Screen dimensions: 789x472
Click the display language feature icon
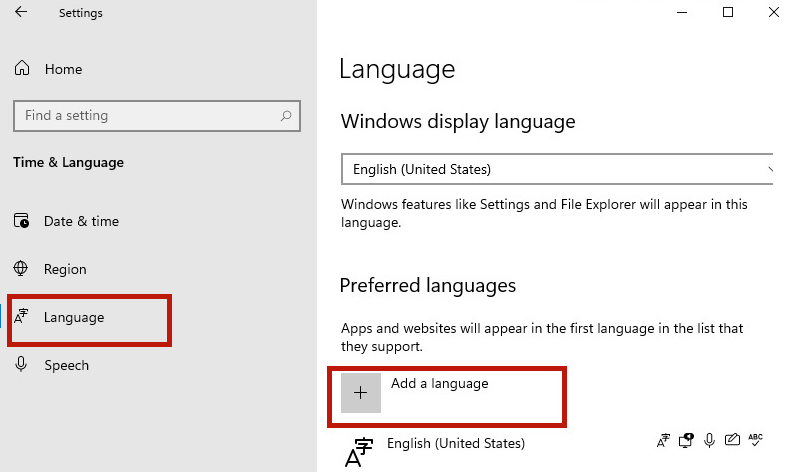663,440
